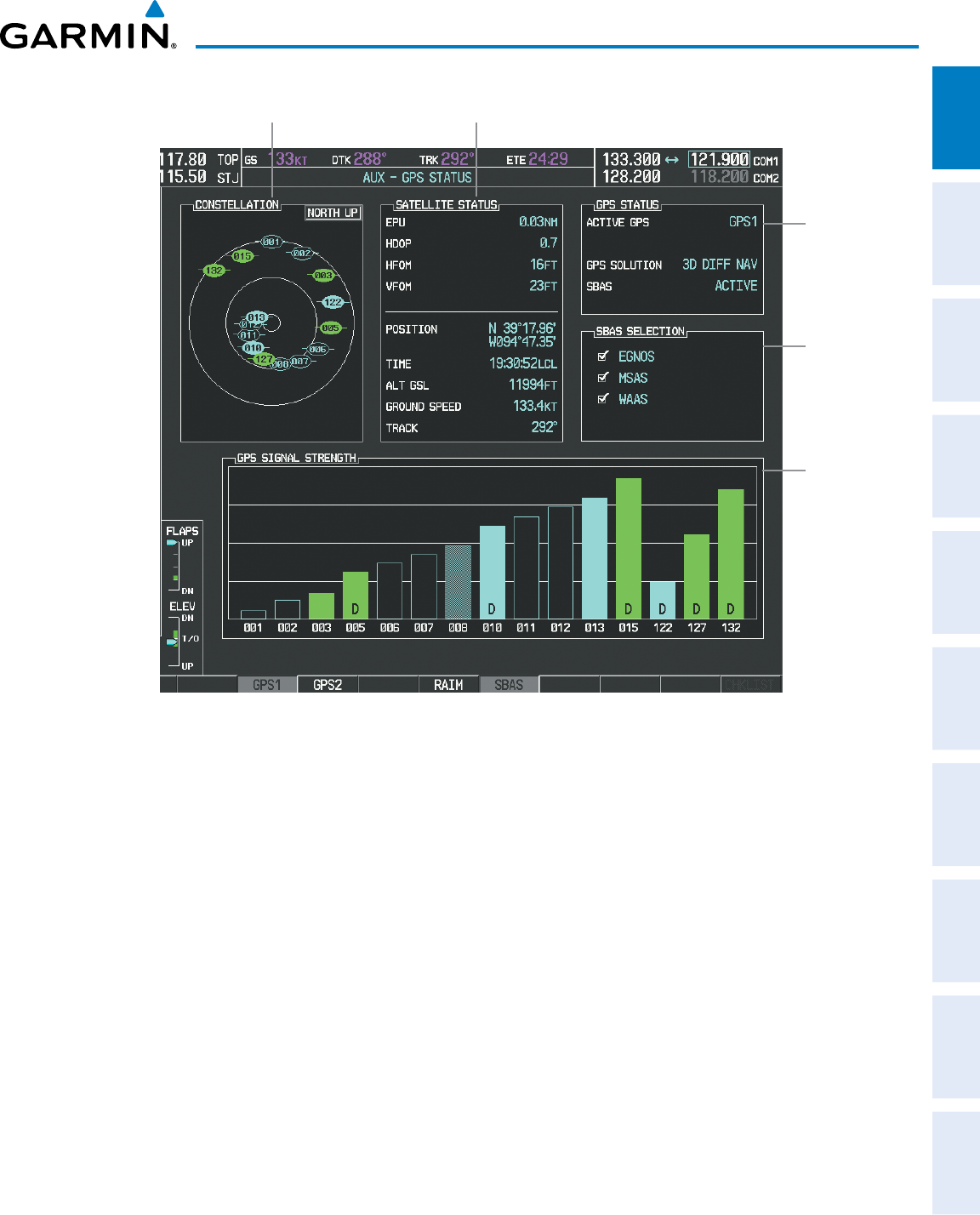
Task: Click the longitude W094°47.35'
Action: click(522, 342)
